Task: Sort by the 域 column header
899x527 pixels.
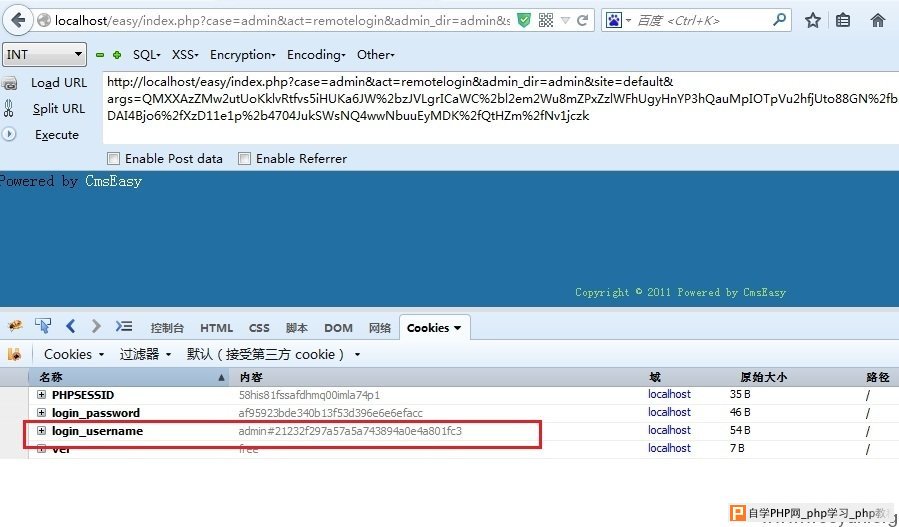Action: click(655, 377)
